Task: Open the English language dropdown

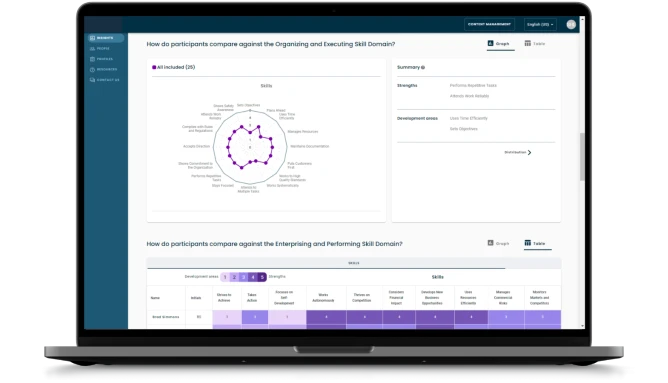Action: coord(540,24)
